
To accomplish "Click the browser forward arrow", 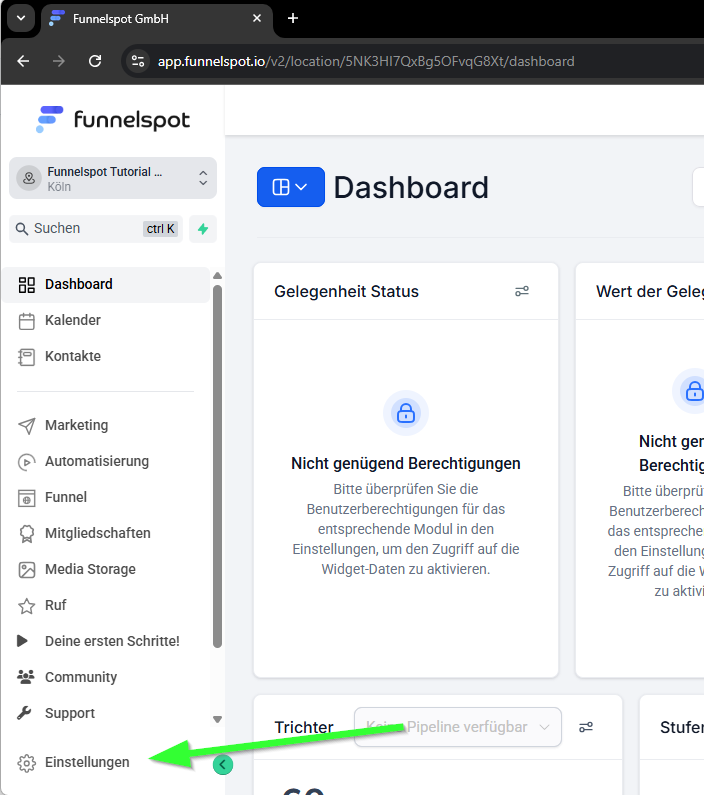I will (x=59, y=61).
